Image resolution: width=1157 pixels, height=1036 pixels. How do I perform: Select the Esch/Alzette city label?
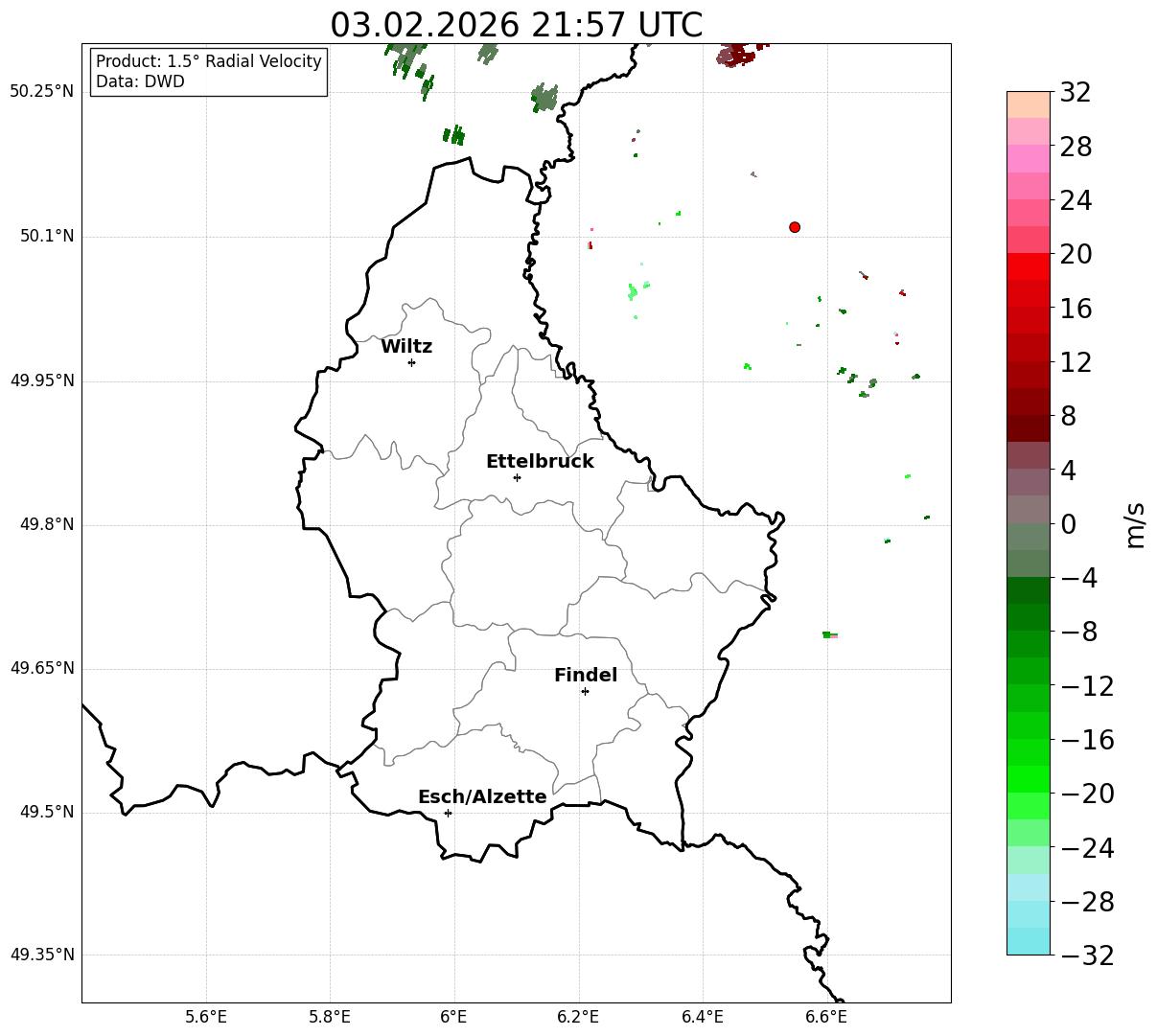click(x=482, y=796)
